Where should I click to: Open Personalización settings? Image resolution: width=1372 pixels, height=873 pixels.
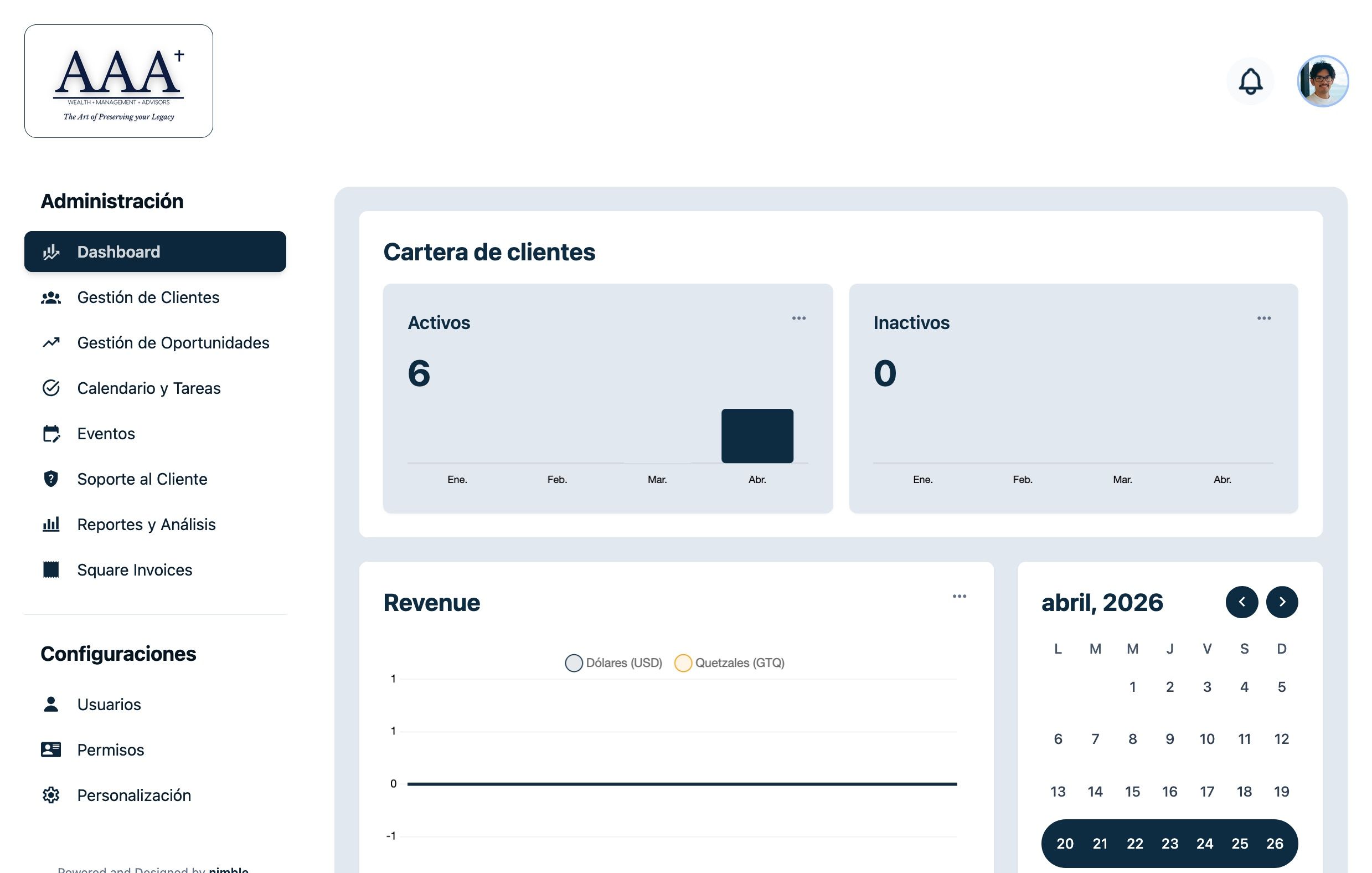(x=155, y=795)
